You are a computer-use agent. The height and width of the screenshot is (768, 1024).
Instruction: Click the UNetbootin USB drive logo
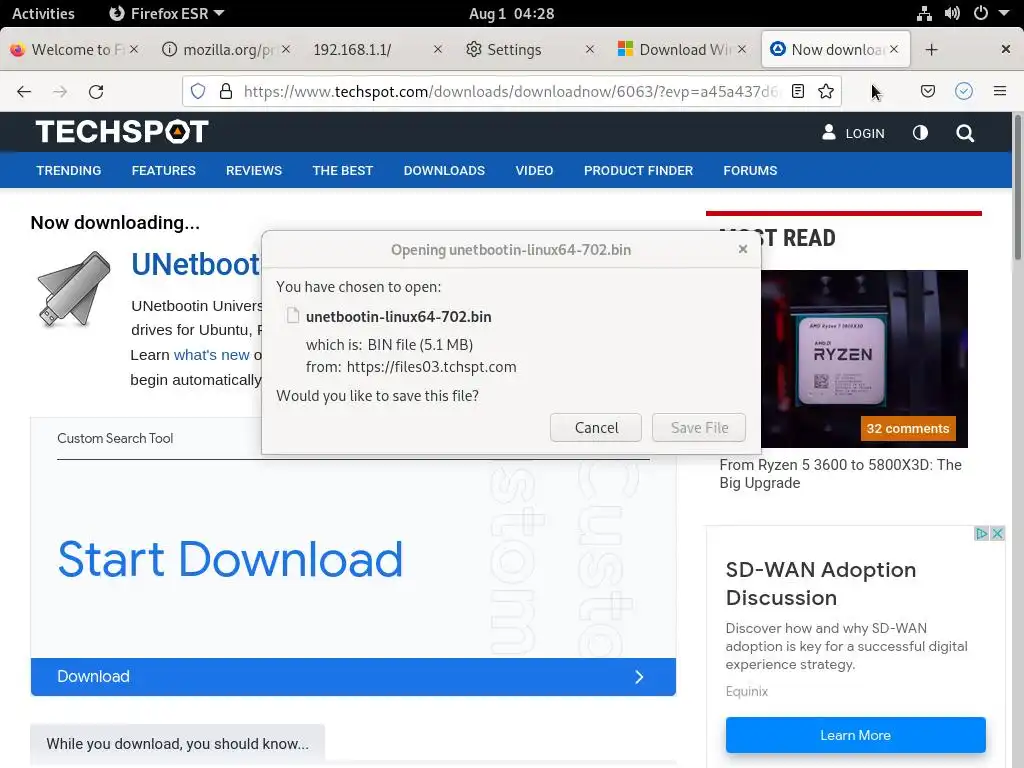(74, 289)
